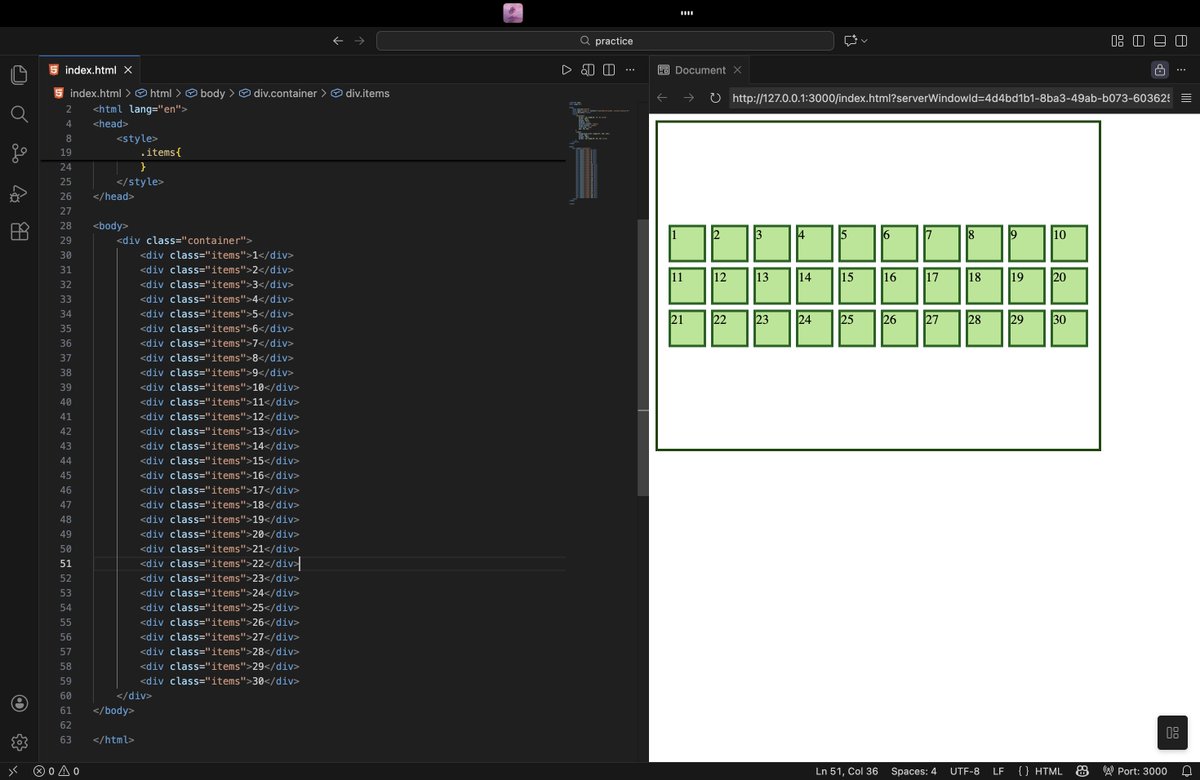Expand the Copilot chat dropdown arrow
The image size is (1200, 780).
[x=864, y=41]
